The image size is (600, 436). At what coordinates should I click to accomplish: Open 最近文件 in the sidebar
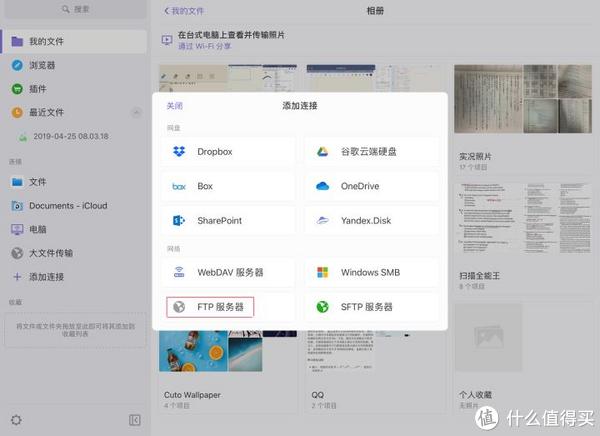tap(75, 112)
